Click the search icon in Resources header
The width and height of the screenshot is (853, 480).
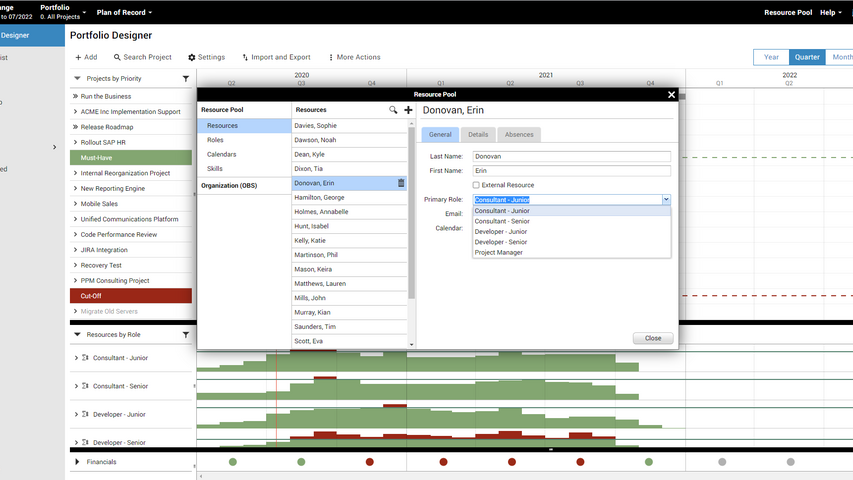point(393,110)
